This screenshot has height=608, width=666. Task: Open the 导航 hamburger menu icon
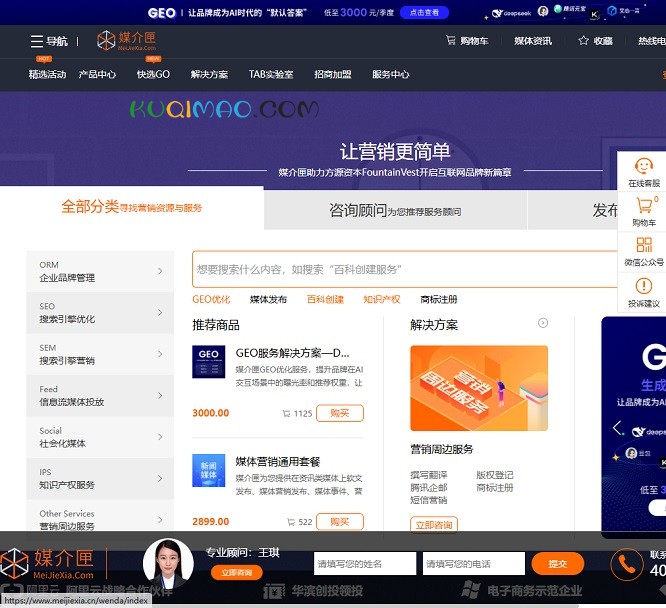point(37,41)
